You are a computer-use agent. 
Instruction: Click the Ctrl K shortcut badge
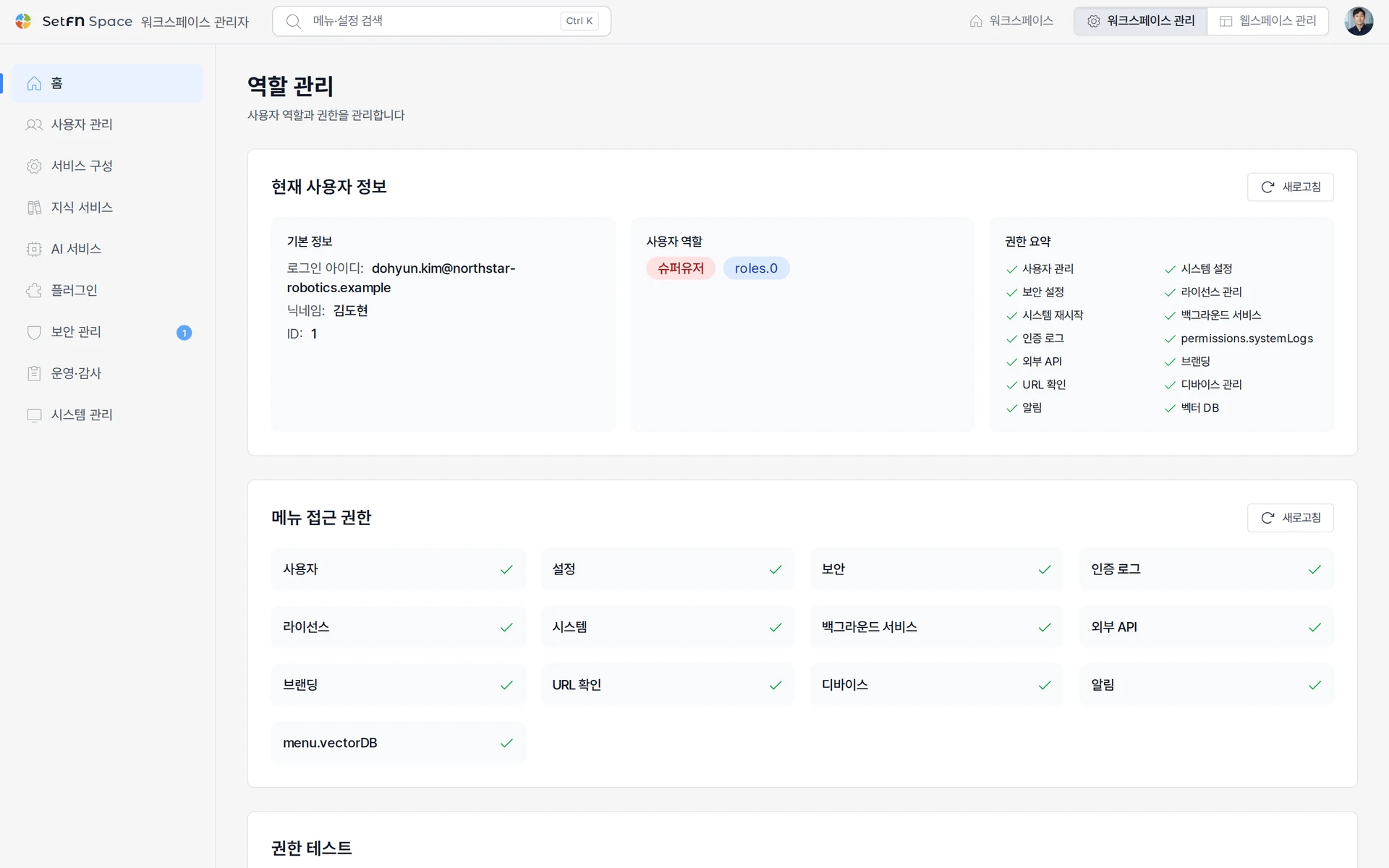pyautogui.click(x=579, y=21)
